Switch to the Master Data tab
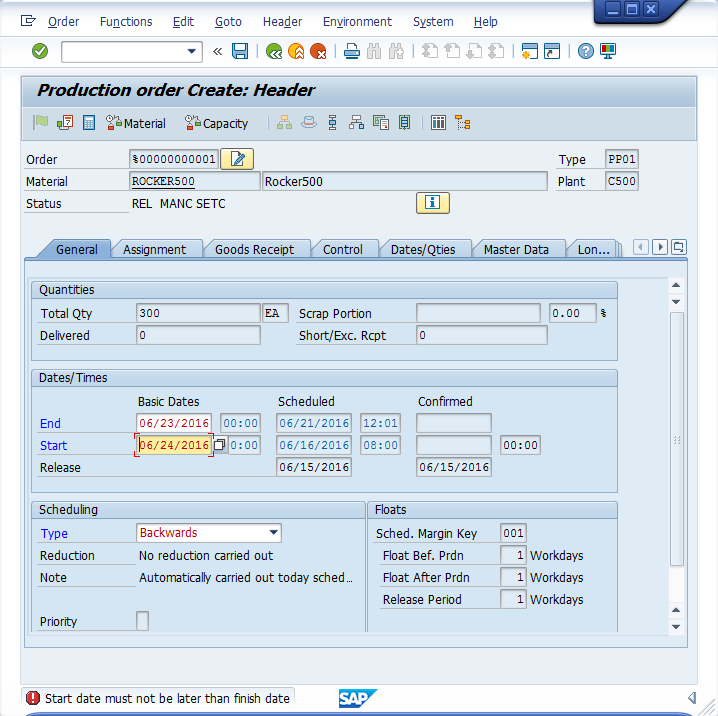 516,250
